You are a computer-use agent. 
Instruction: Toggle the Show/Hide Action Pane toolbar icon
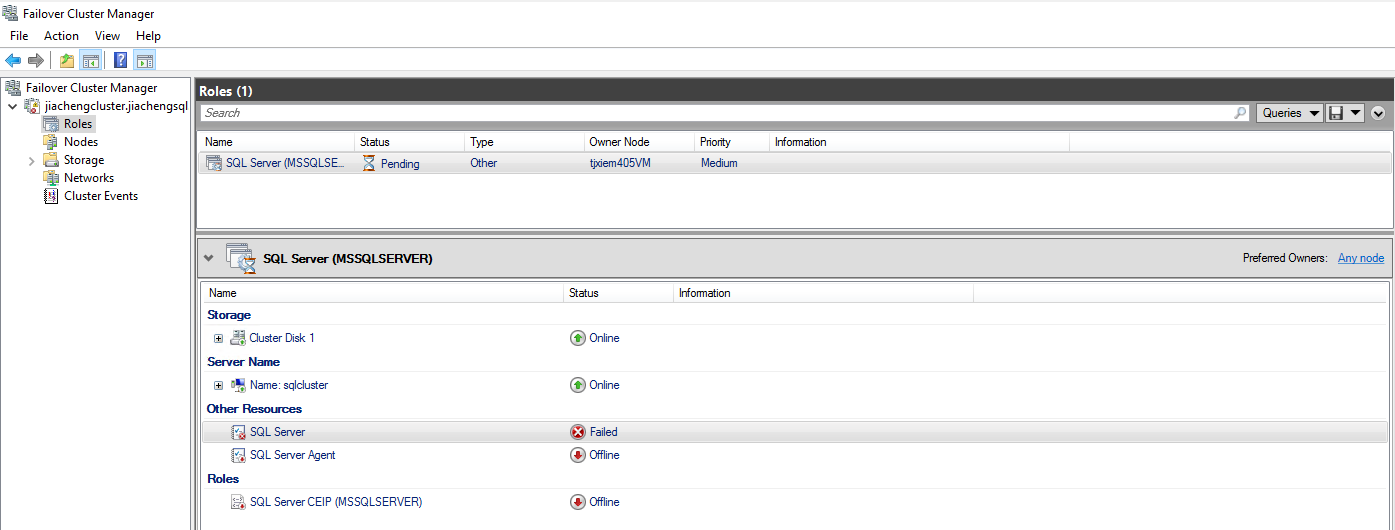click(x=144, y=60)
